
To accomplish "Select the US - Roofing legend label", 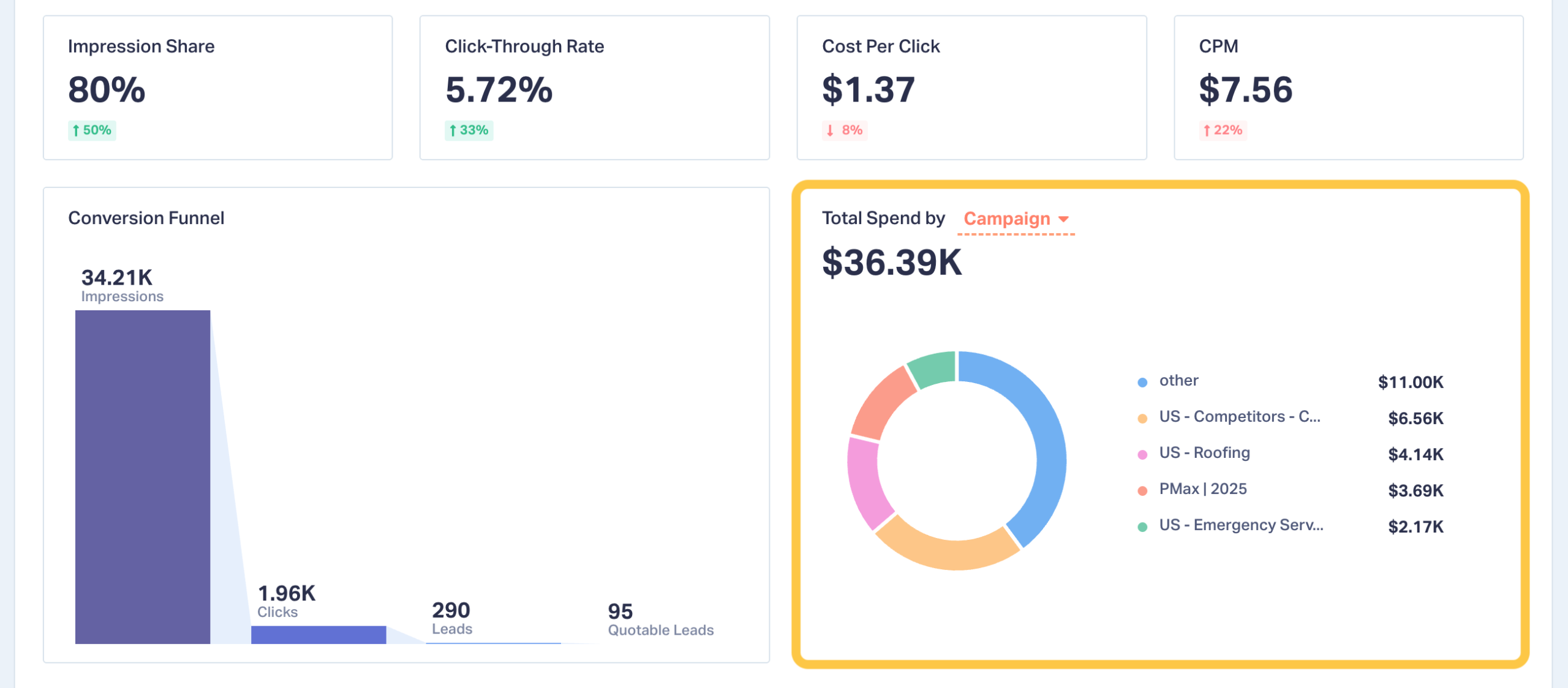I will pos(1204,453).
